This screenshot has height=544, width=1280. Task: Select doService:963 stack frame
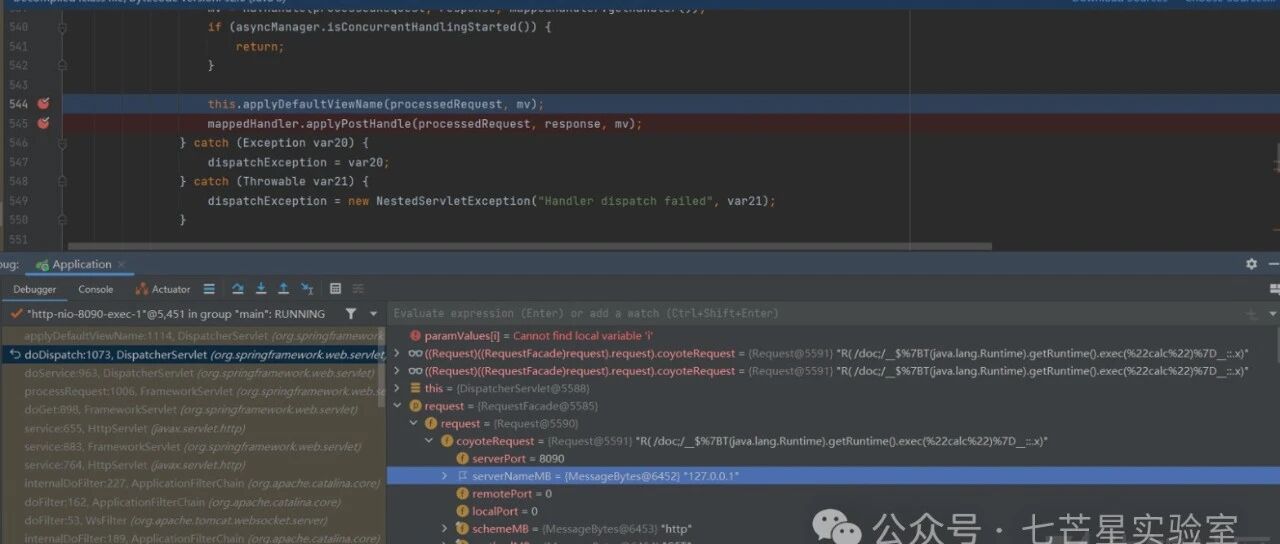pos(193,373)
